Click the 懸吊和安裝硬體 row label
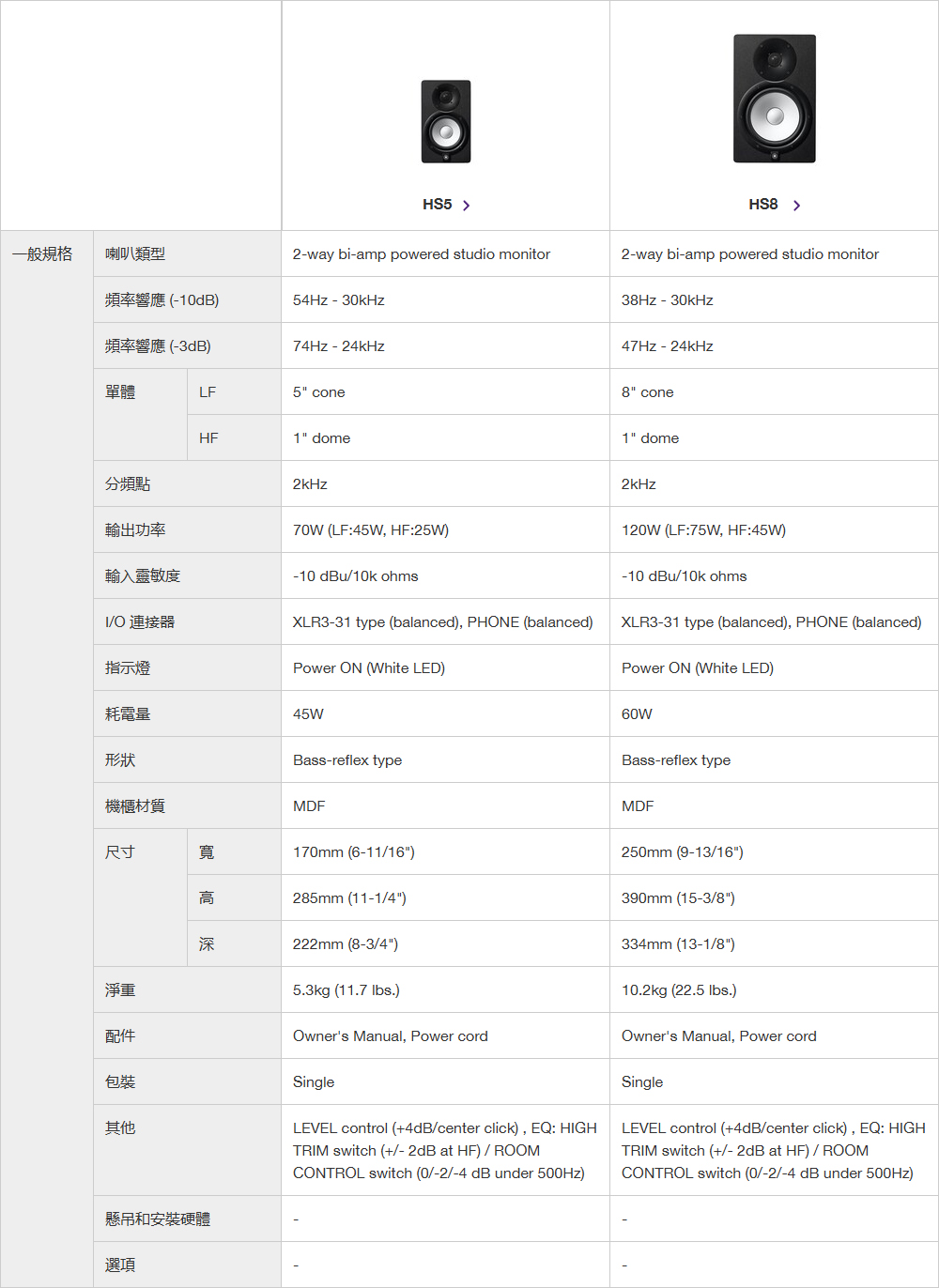The height and width of the screenshot is (1288, 939). point(158,1219)
